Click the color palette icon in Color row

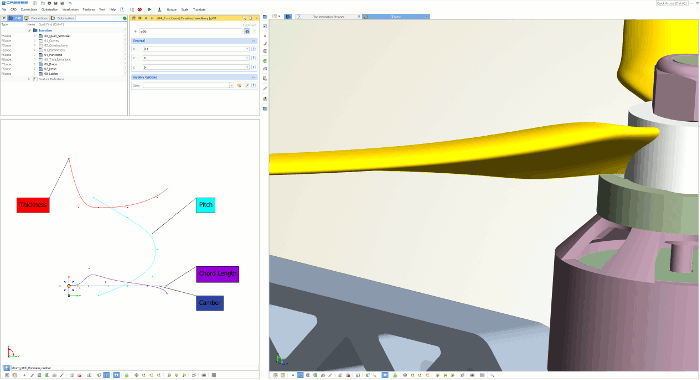(239, 85)
